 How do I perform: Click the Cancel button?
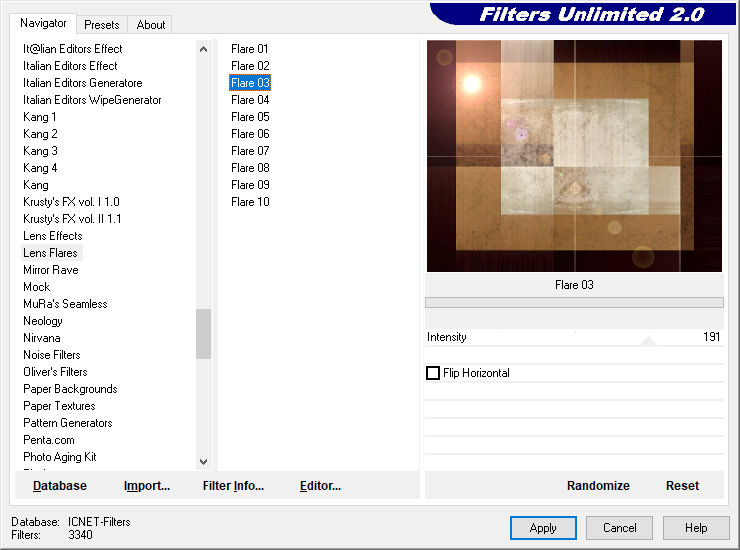click(x=619, y=528)
